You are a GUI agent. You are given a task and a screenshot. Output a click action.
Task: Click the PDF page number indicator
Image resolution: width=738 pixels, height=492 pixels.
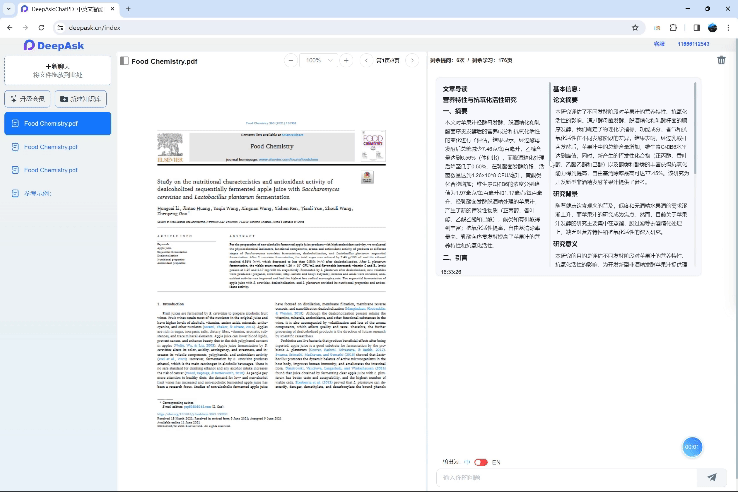click(388, 60)
